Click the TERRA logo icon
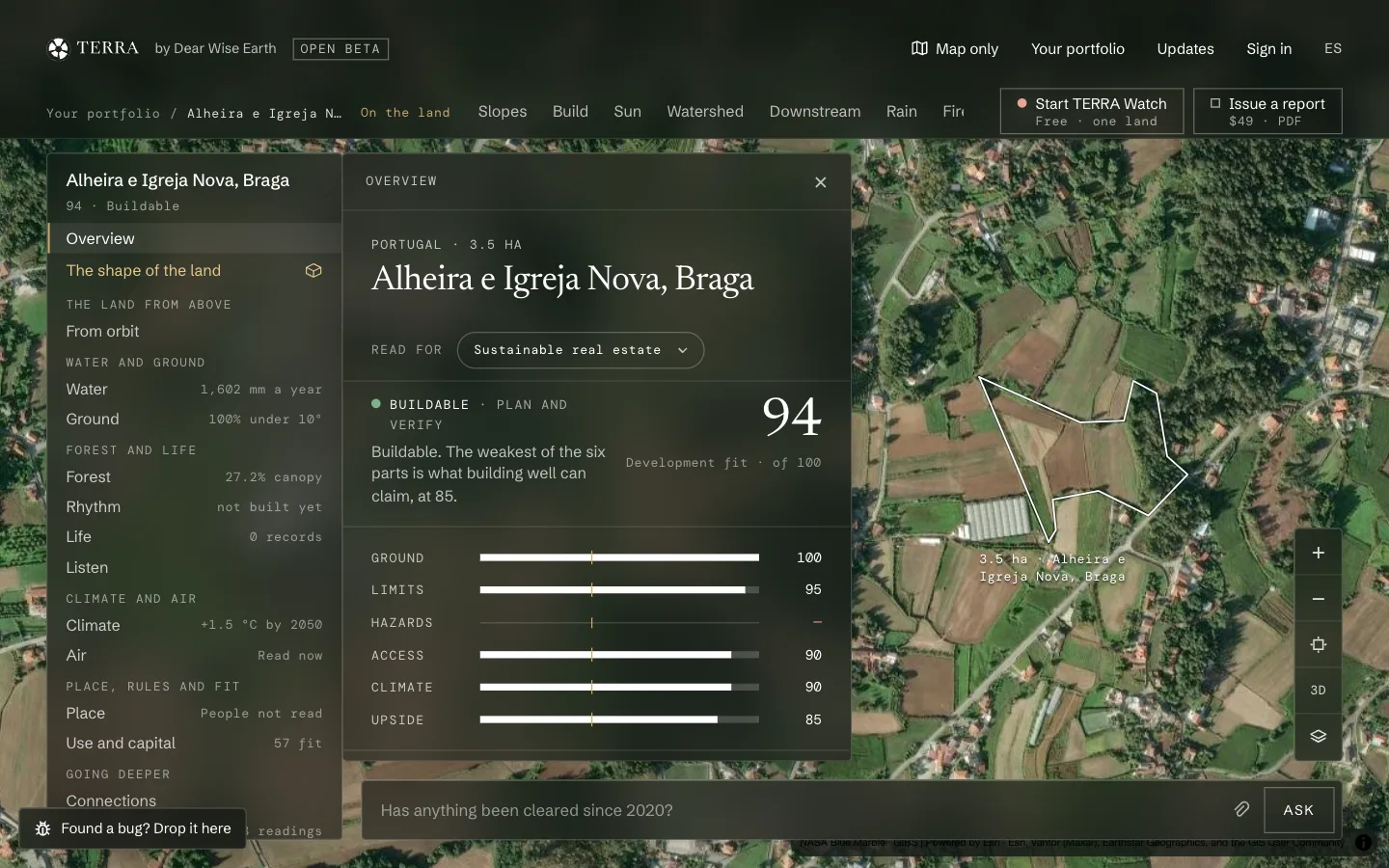The height and width of the screenshot is (868, 1389). [59, 48]
